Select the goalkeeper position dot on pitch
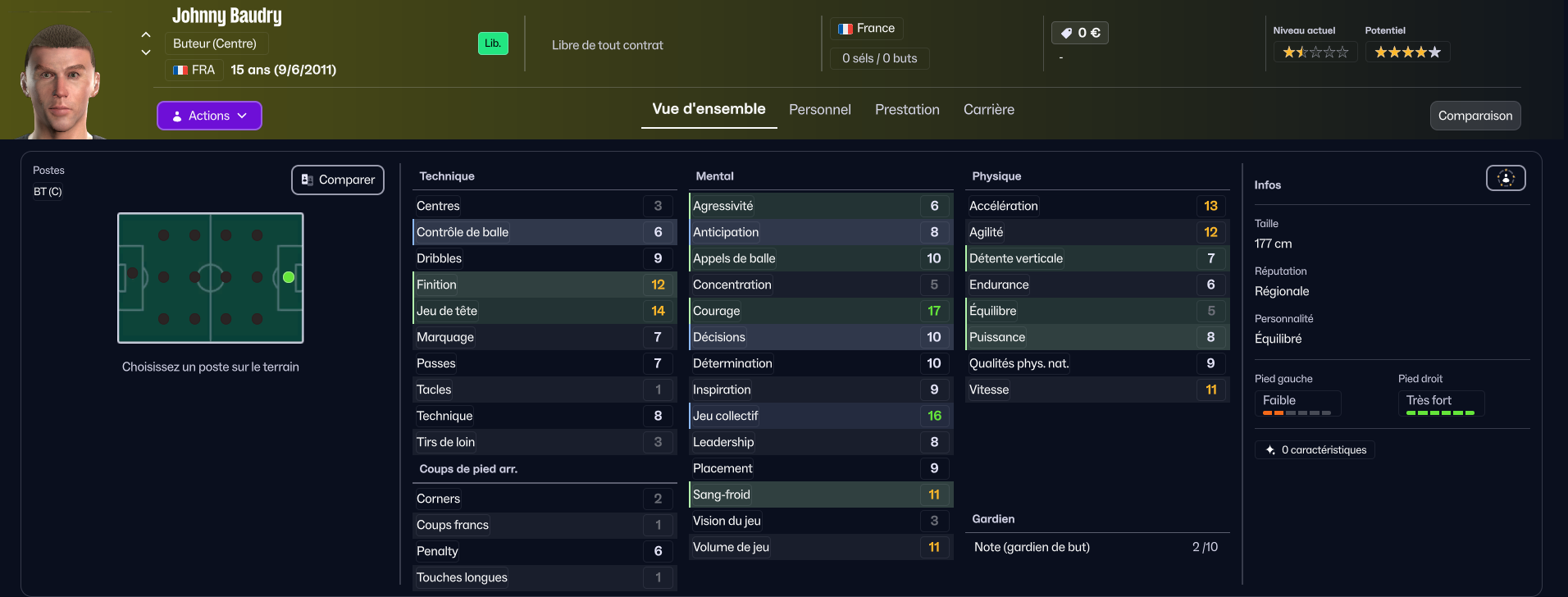Screen dimensions: 1568x597 [x=132, y=273]
